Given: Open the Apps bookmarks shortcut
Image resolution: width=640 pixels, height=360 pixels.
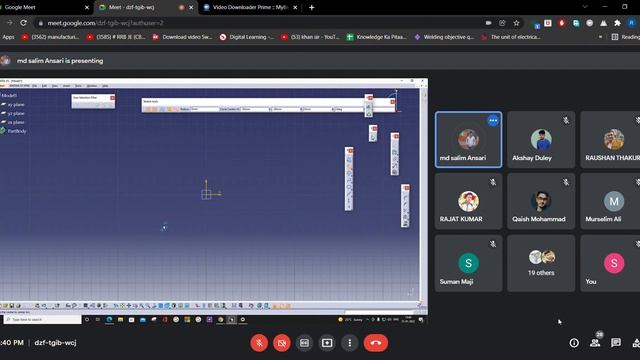Looking at the screenshot, I should click(x=7, y=37).
